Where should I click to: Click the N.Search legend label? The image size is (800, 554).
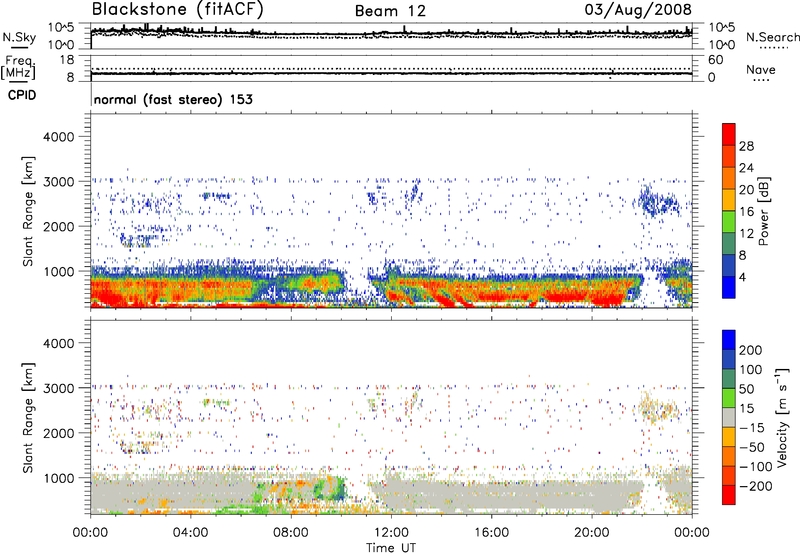[x=772, y=37]
